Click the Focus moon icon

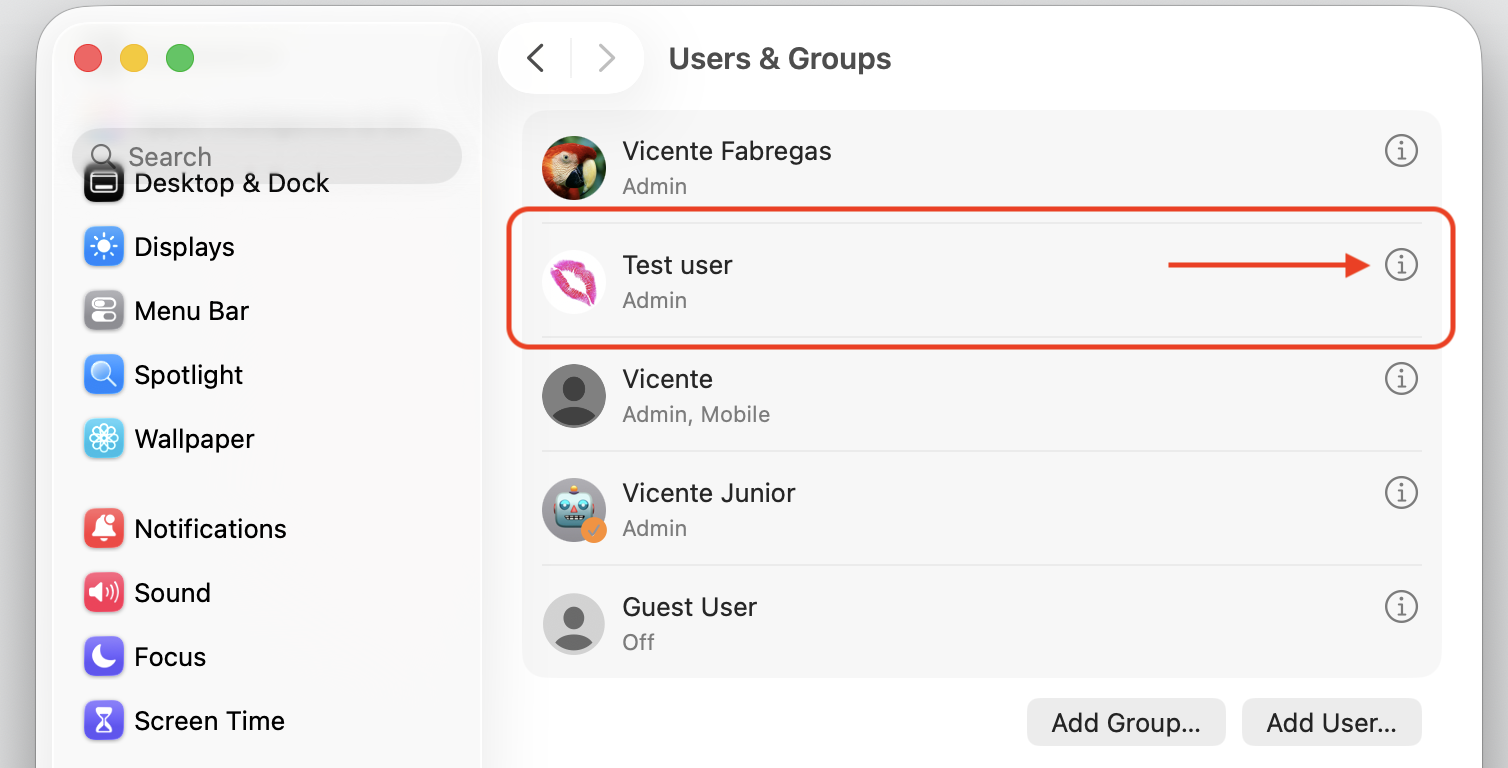tap(104, 657)
